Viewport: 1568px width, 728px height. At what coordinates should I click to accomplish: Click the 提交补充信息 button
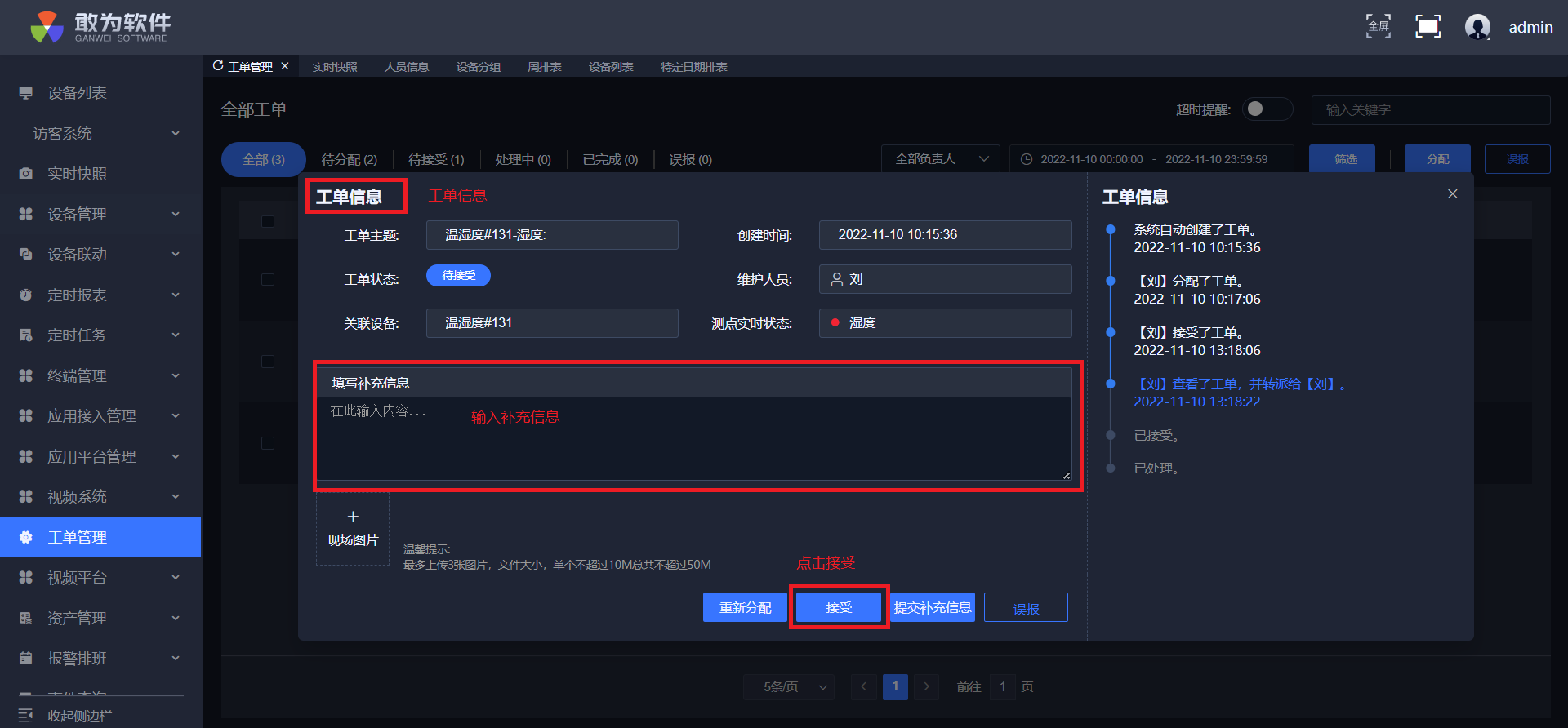coord(933,607)
